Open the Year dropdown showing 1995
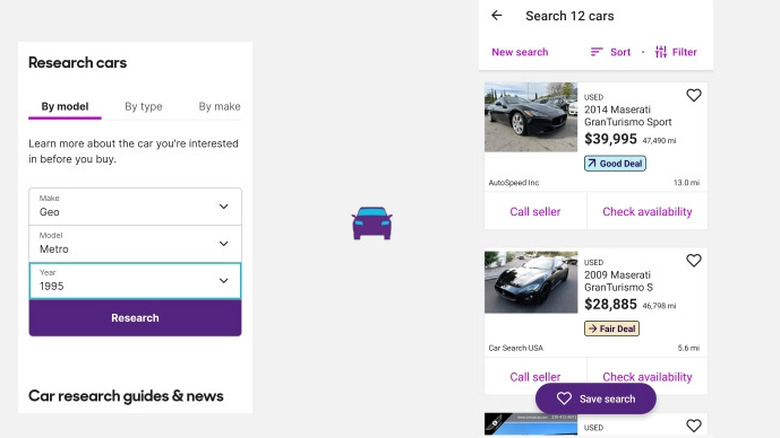 [x=135, y=280]
